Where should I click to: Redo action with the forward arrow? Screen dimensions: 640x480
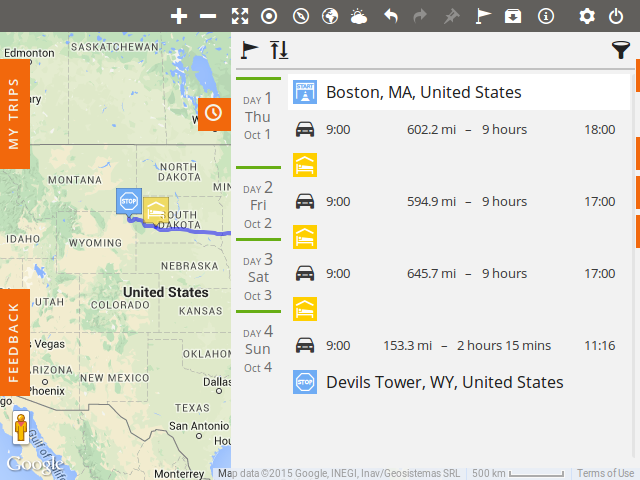(x=420, y=16)
